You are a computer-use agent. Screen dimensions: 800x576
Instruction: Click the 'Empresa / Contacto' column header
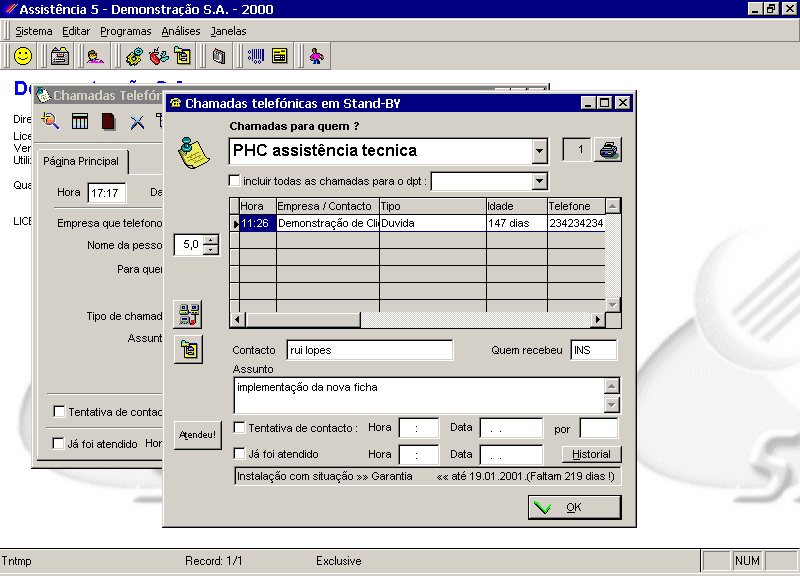328,206
